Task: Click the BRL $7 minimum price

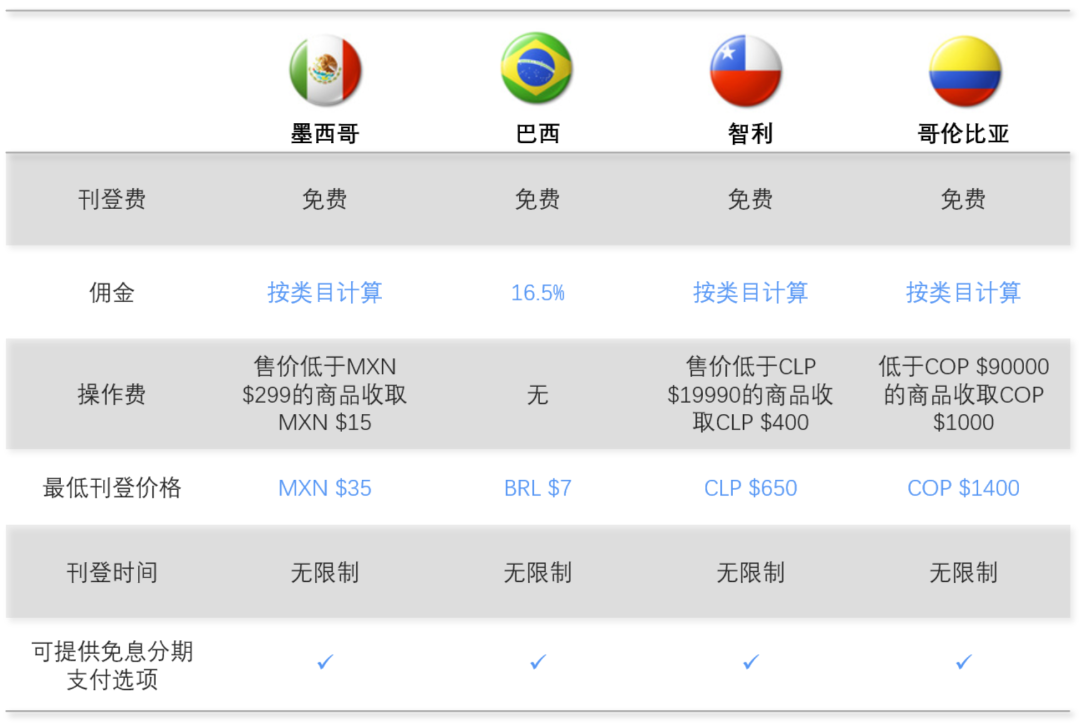Action: [538, 488]
